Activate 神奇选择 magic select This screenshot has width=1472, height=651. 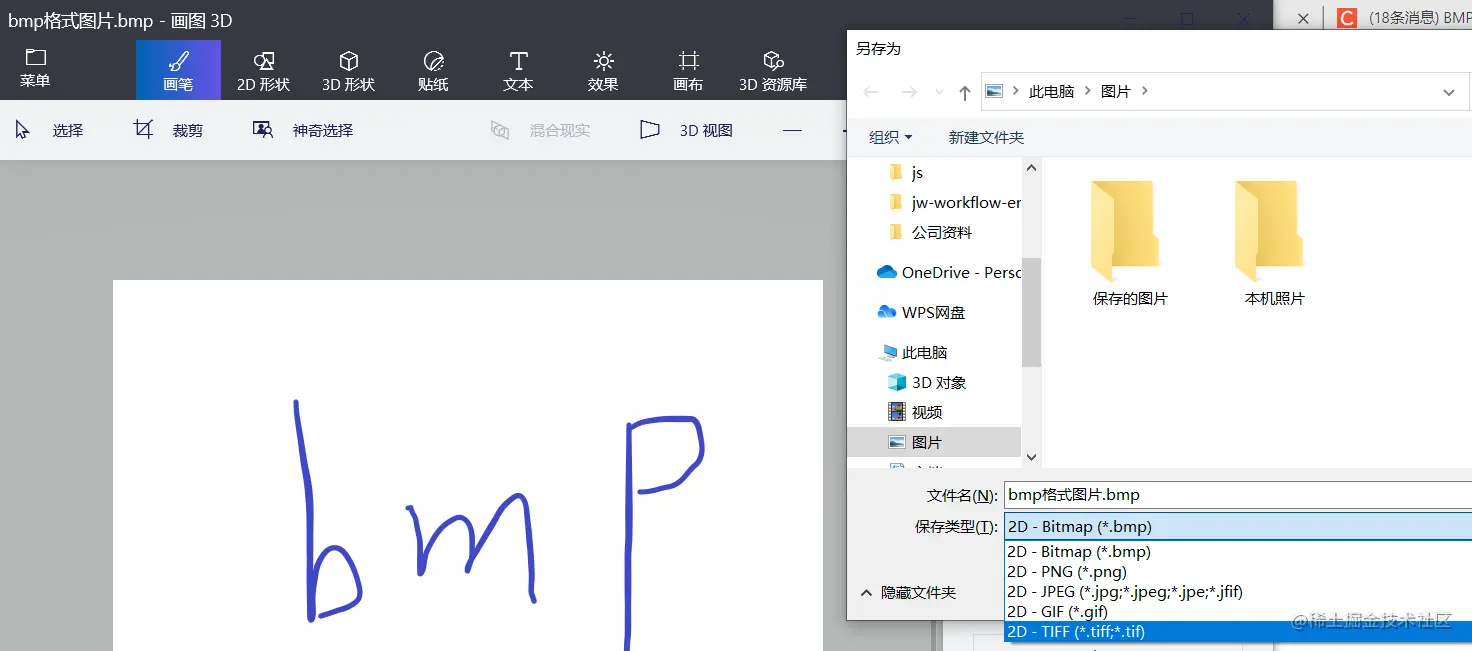tap(303, 130)
